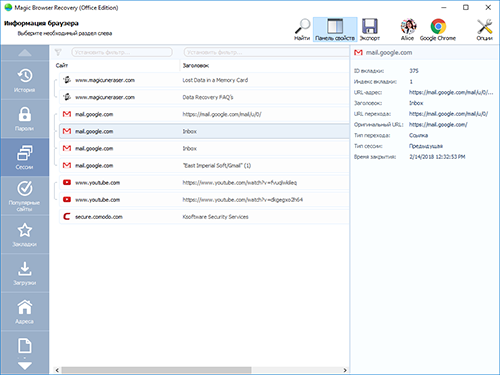
Task: Open the Адреса addresses section
Action: pos(25,312)
